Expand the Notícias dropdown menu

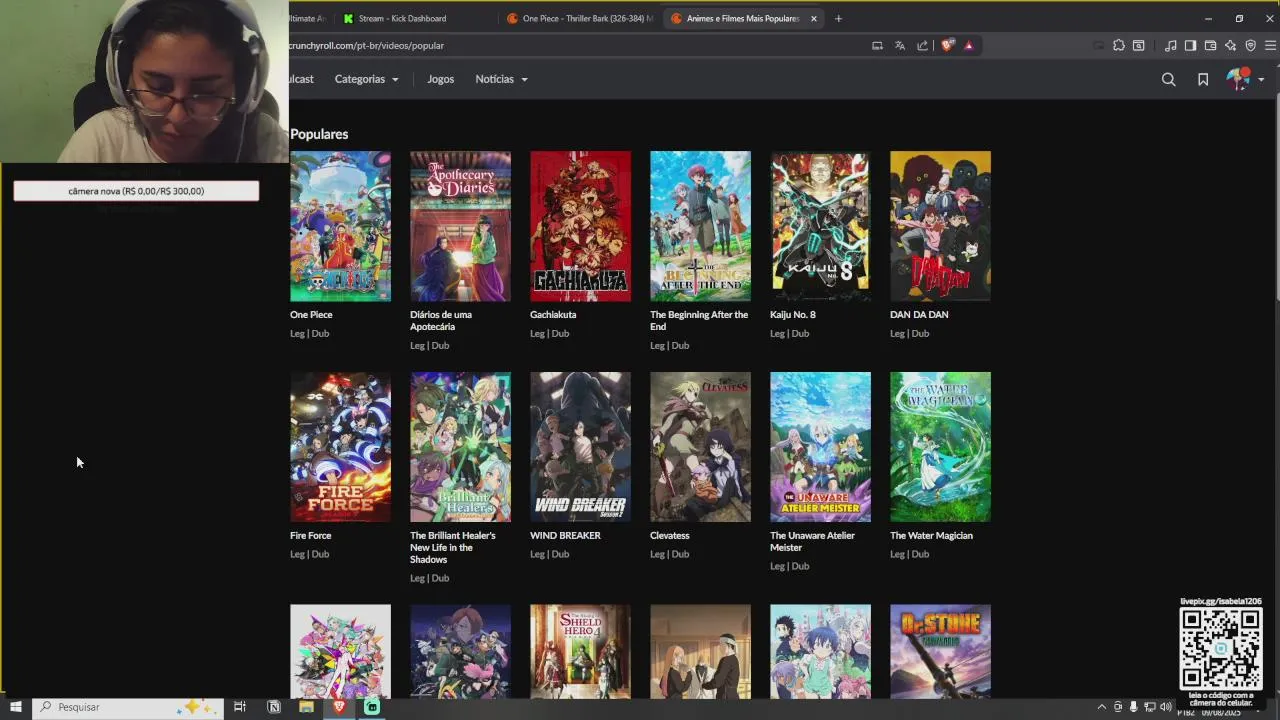point(501,79)
